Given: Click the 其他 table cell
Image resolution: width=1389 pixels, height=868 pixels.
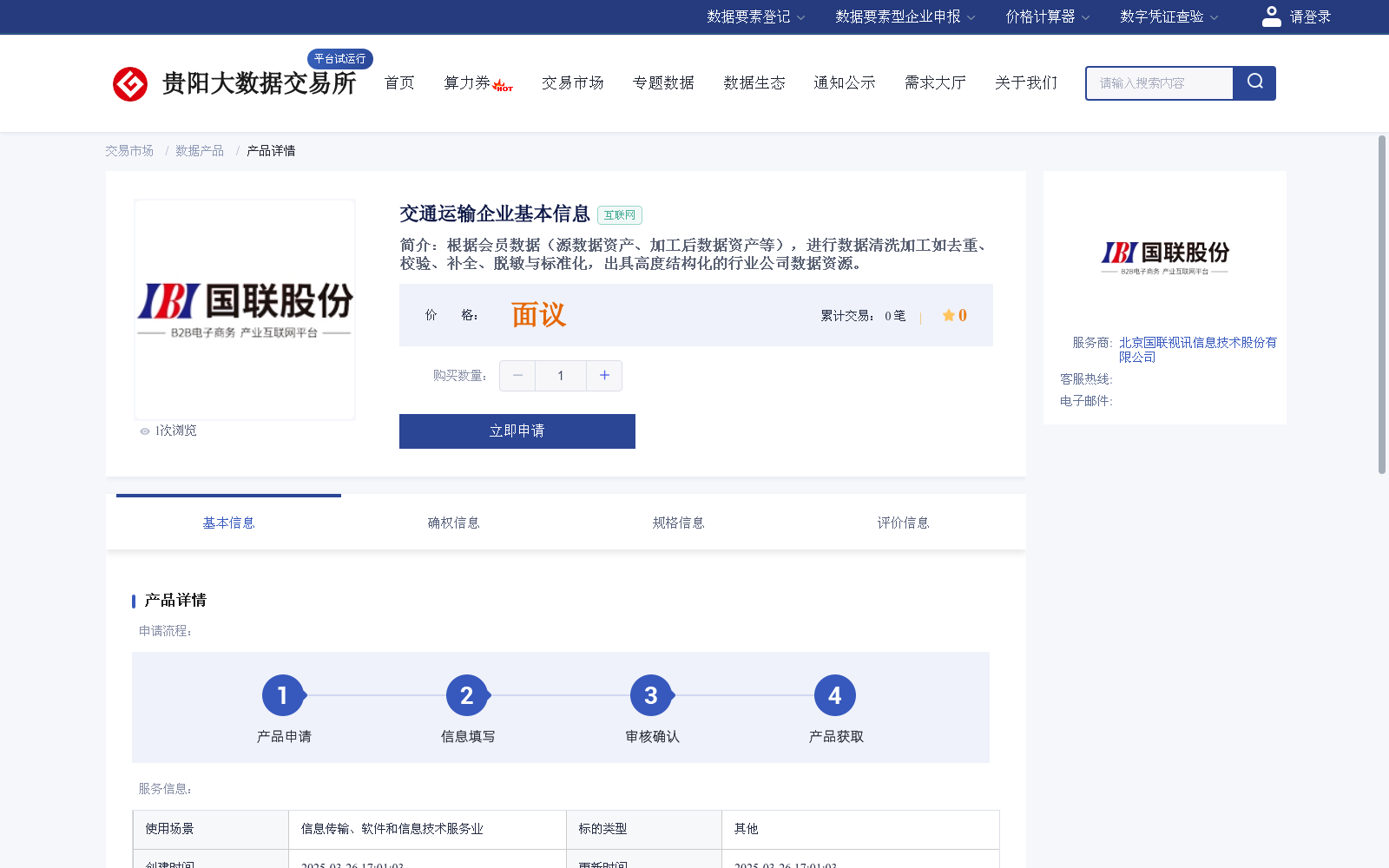Looking at the screenshot, I should click(860, 829).
